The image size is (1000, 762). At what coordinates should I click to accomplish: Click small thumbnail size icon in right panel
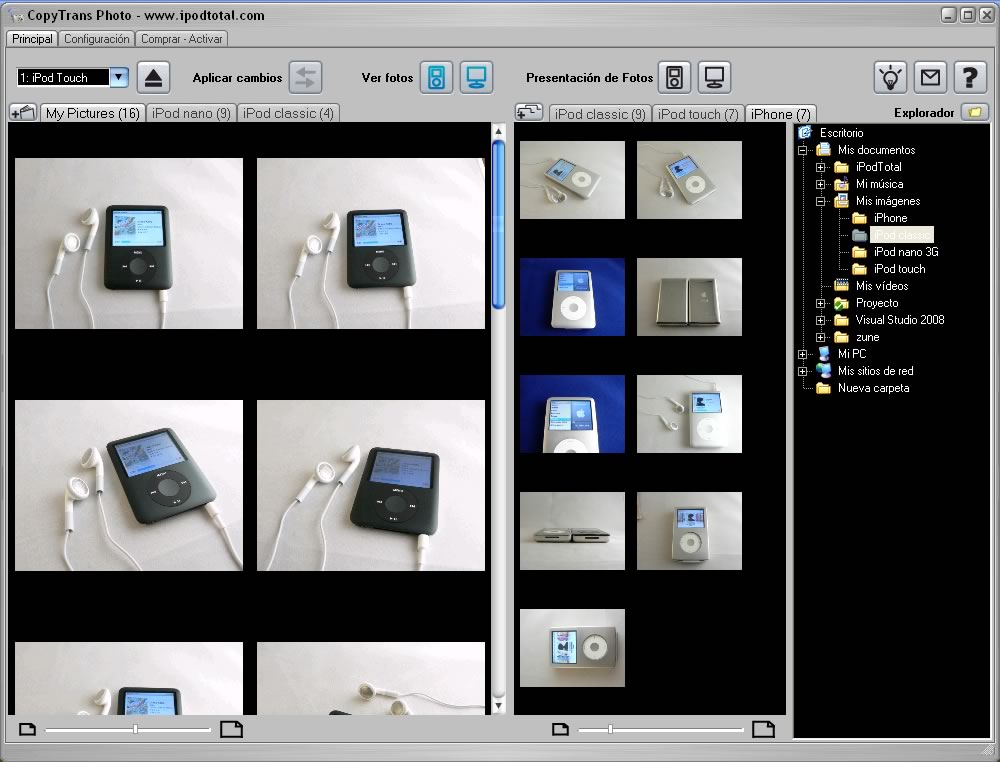[560, 729]
